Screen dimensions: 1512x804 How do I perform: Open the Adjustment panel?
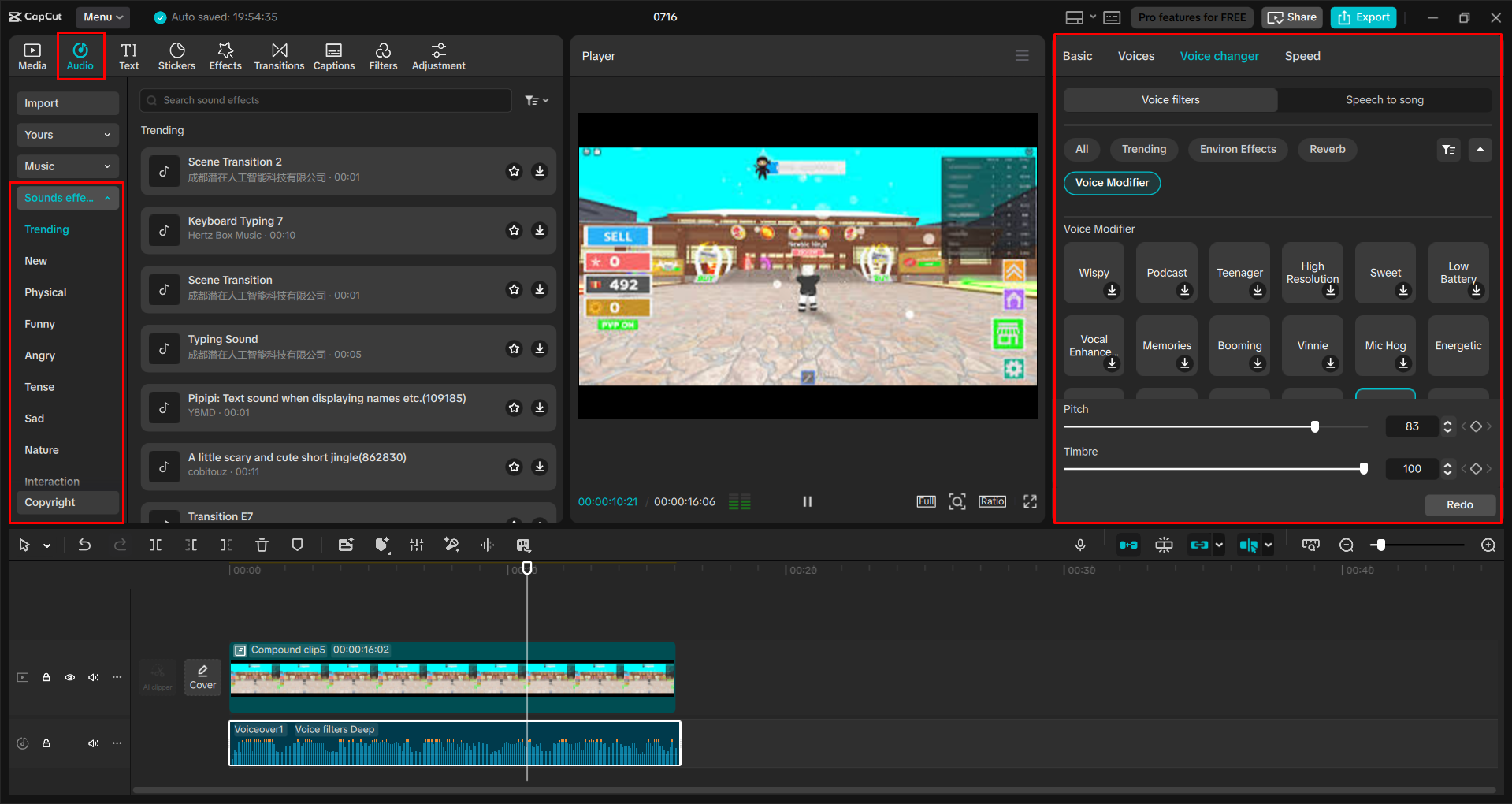tap(438, 56)
